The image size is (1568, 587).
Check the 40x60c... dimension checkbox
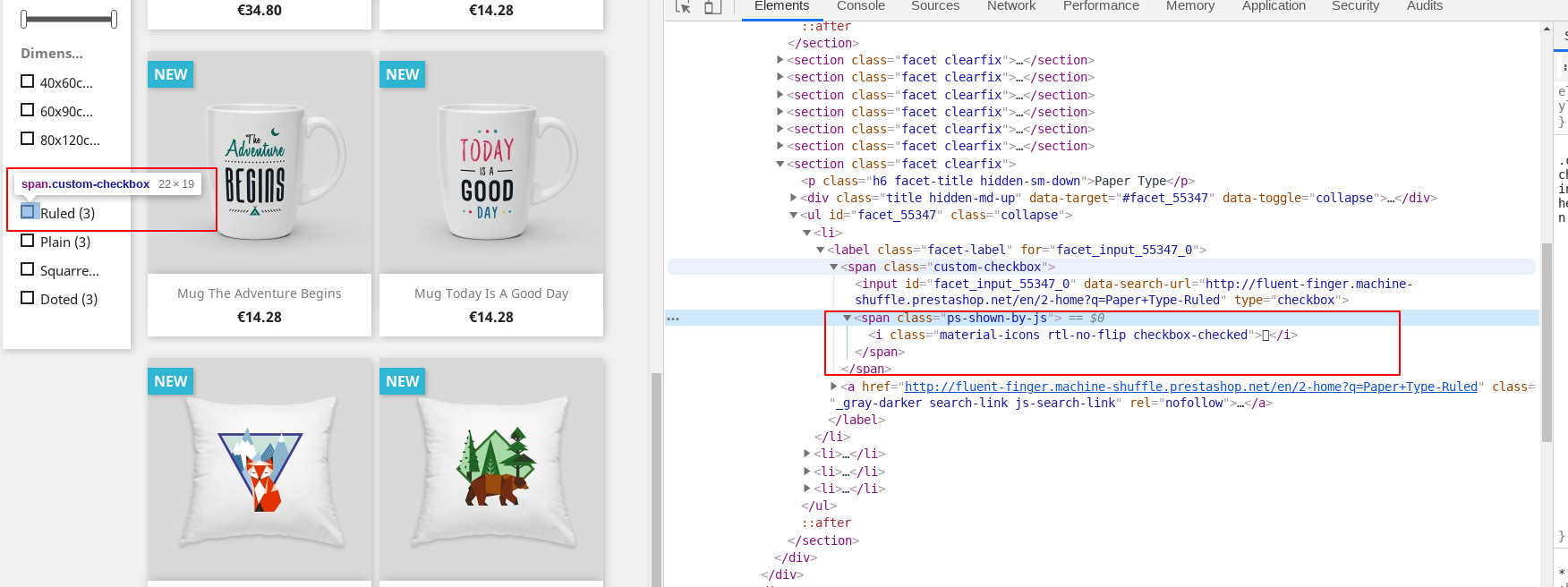(x=28, y=81)
